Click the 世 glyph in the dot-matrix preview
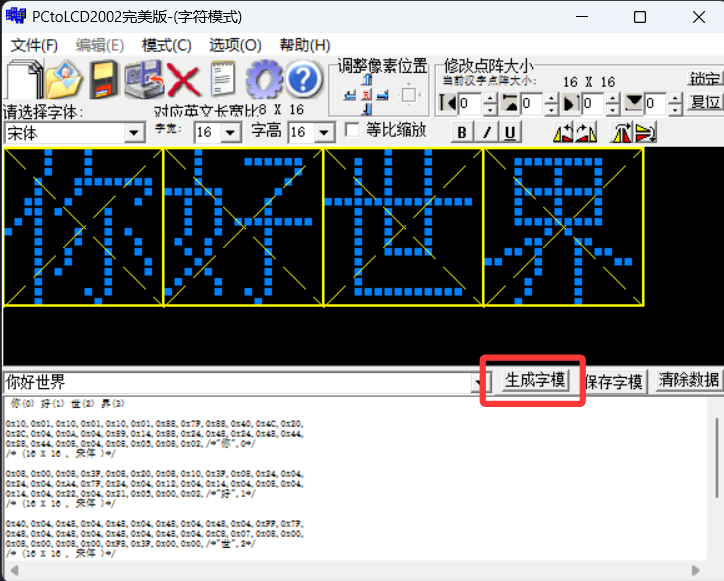724x581 pixels. 403,227
